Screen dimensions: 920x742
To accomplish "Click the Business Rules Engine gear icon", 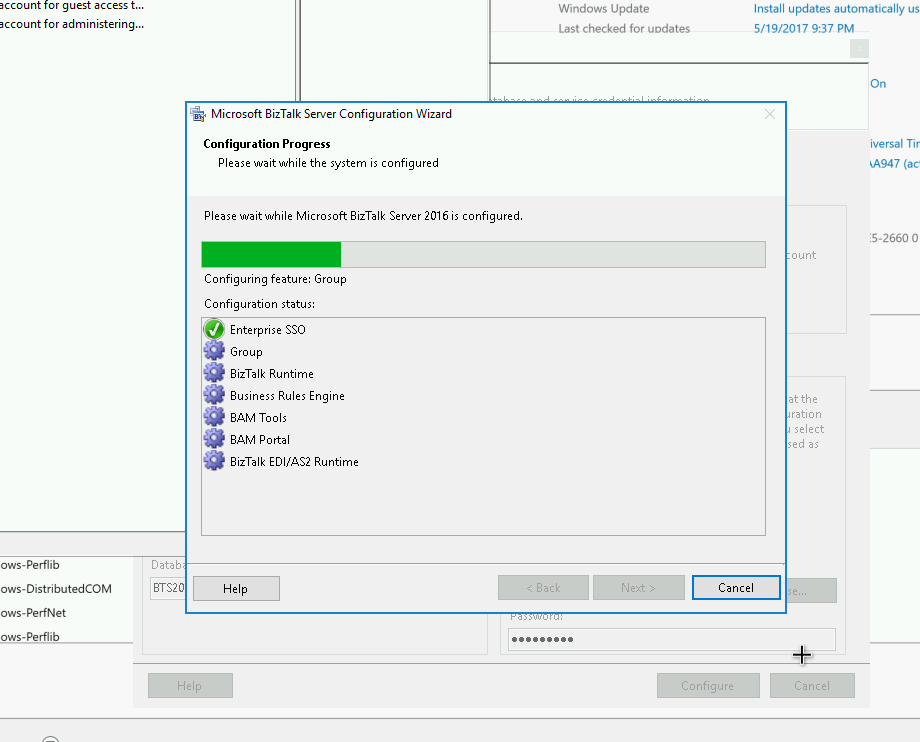I will [214, 395].
